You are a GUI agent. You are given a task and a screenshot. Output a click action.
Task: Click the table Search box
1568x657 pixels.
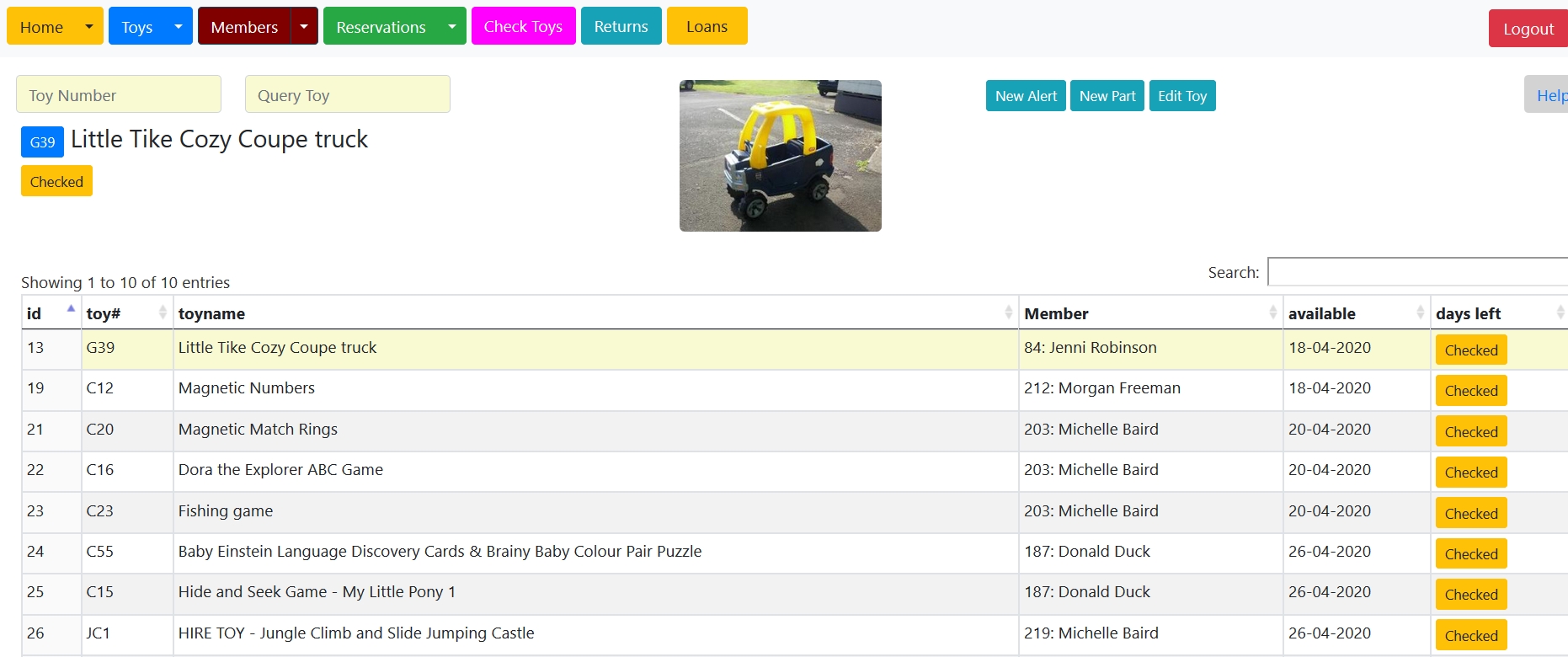(x=1417, y=272)
